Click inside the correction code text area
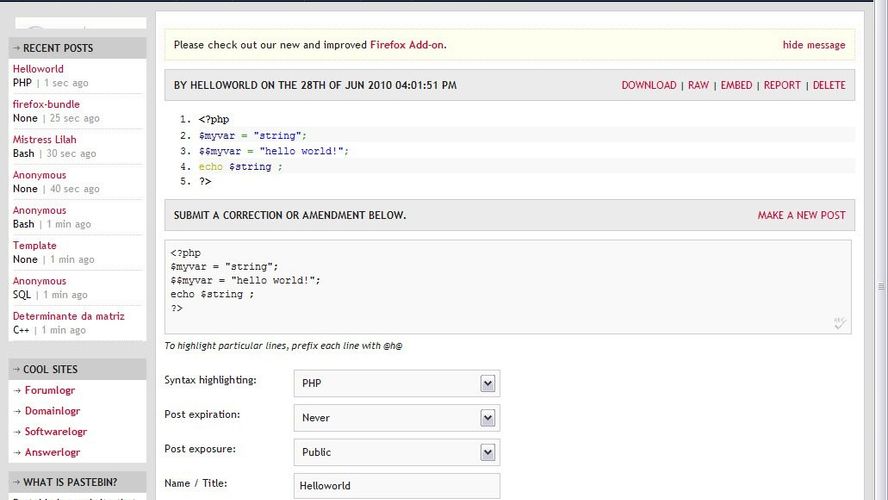 click(x=508, y=287)
